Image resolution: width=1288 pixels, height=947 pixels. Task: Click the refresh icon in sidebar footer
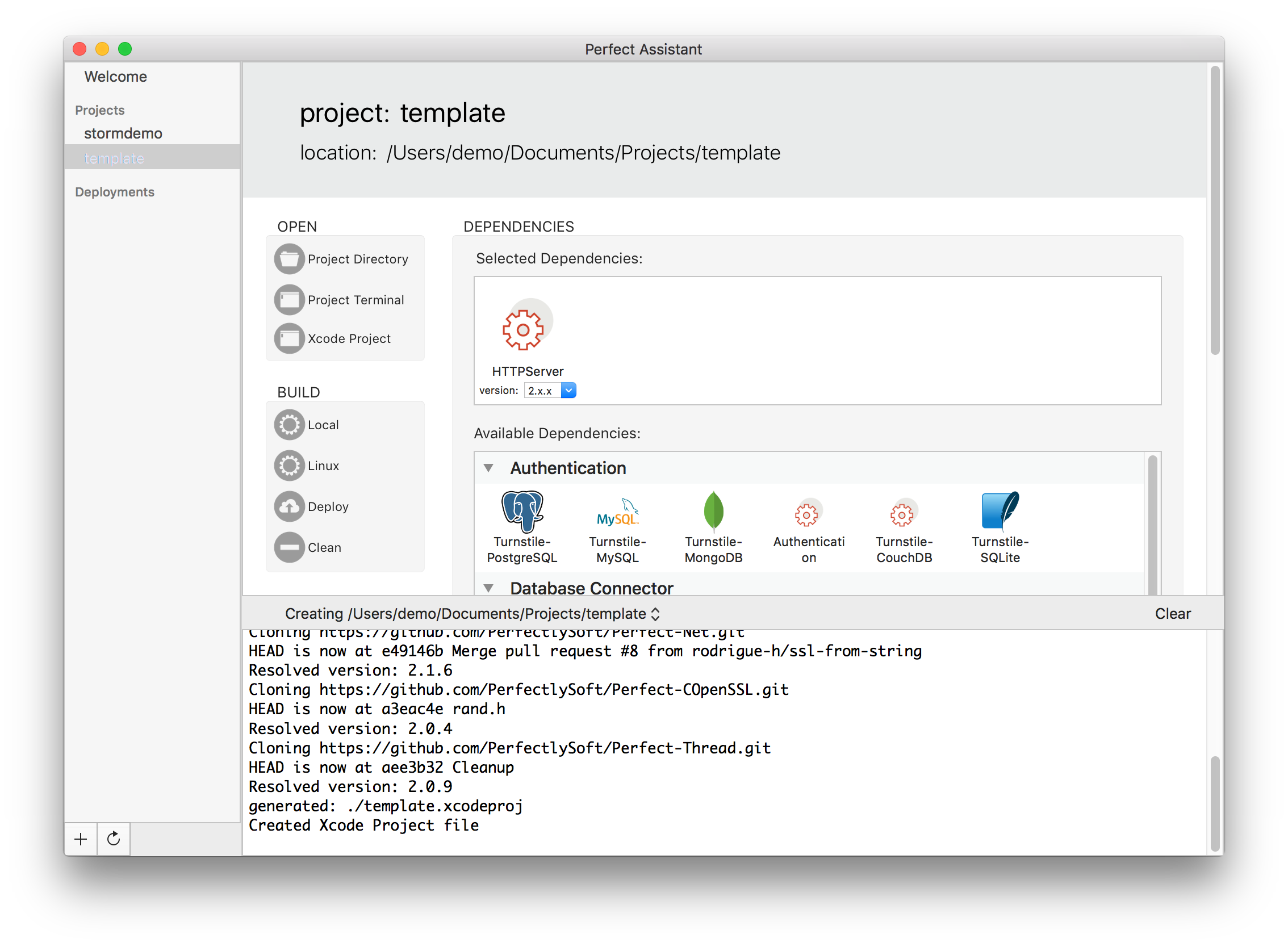(114, 840)
